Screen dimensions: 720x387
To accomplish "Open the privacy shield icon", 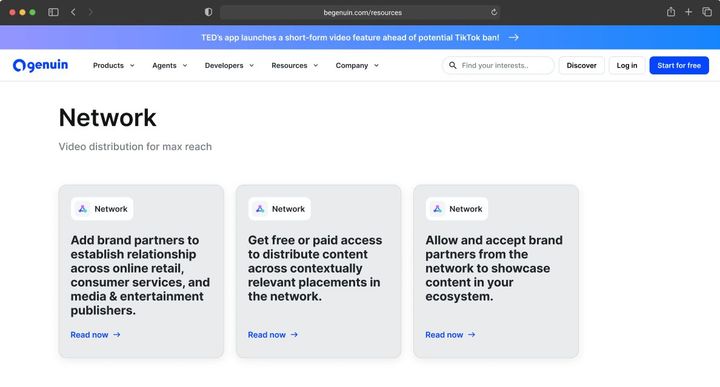I will coord(208,12).
